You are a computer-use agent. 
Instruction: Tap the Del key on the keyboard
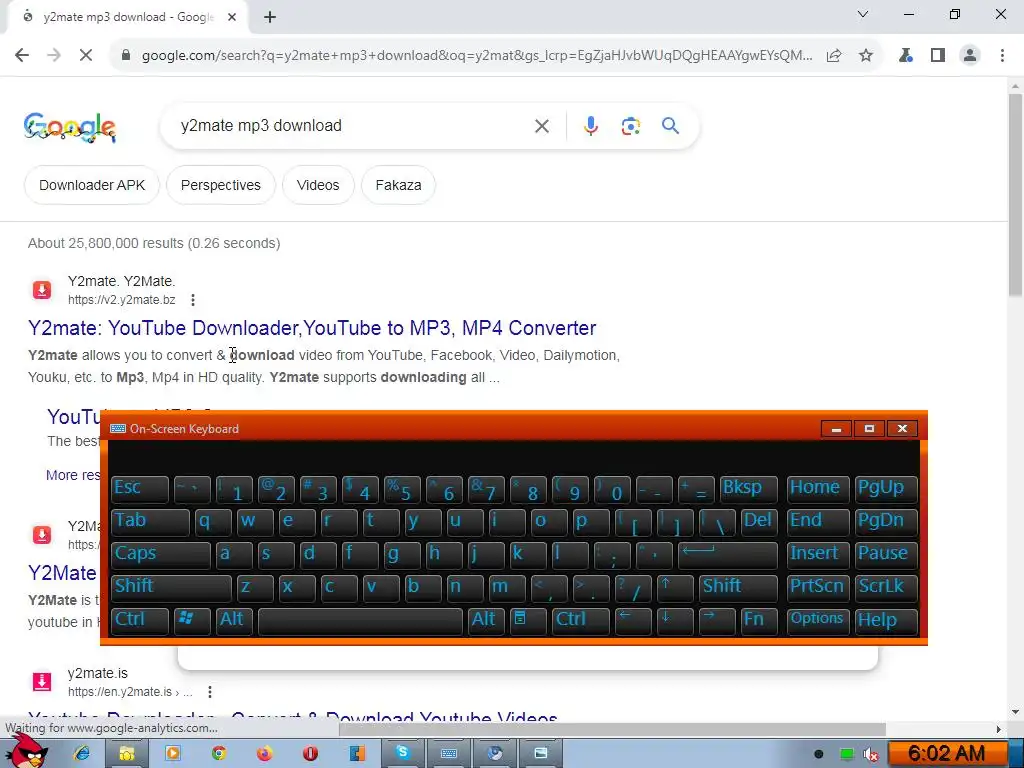(758, 522)
